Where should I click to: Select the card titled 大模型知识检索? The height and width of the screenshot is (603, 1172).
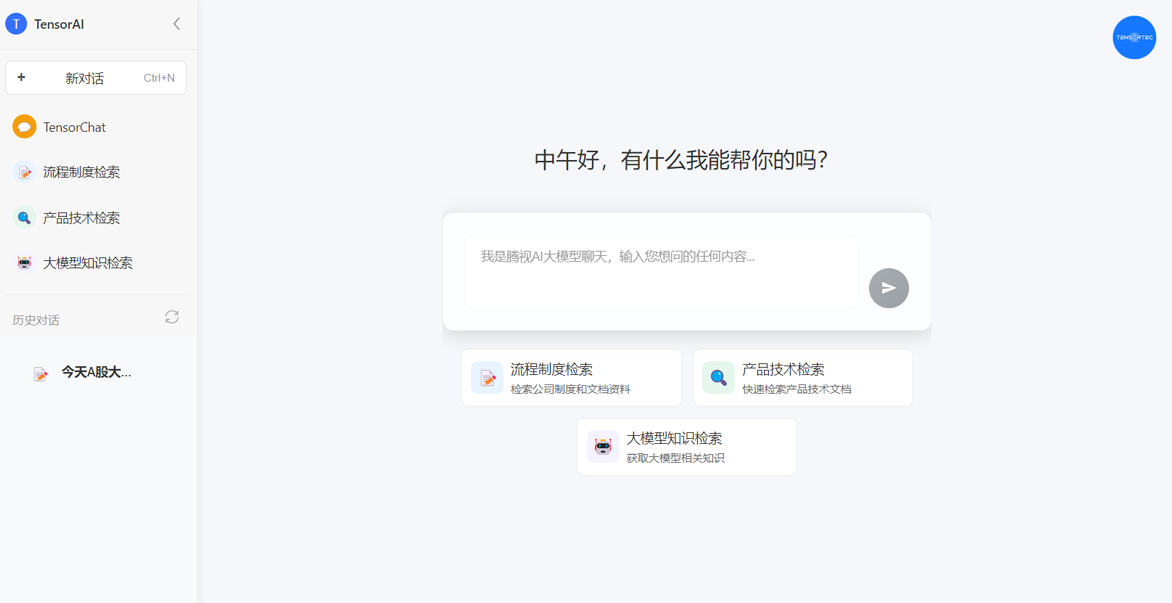click(x=687, y=447)
